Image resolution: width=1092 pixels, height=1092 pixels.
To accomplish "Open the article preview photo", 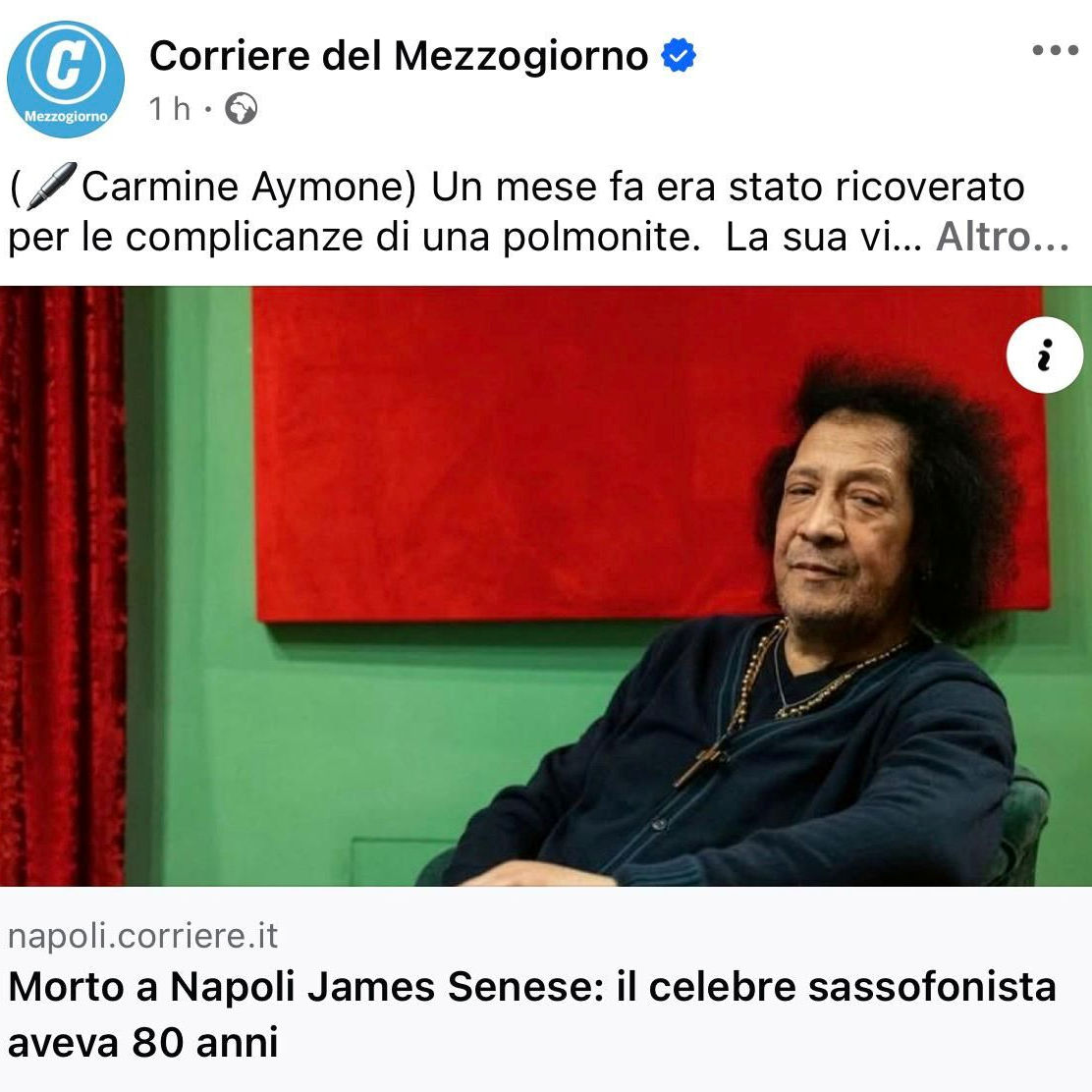I will (546, 585).
